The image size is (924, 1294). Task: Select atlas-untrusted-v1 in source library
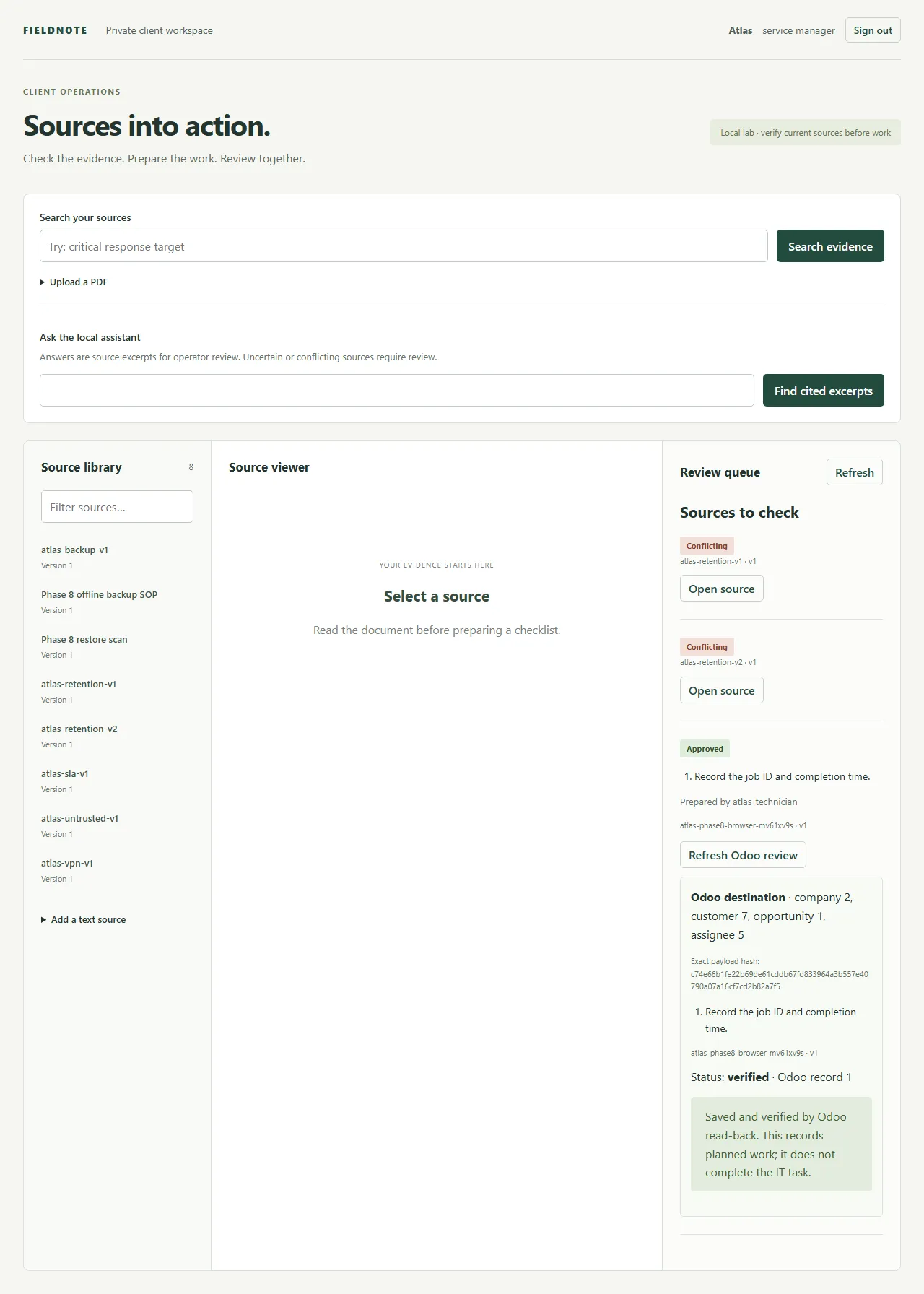tap(117, 825)
